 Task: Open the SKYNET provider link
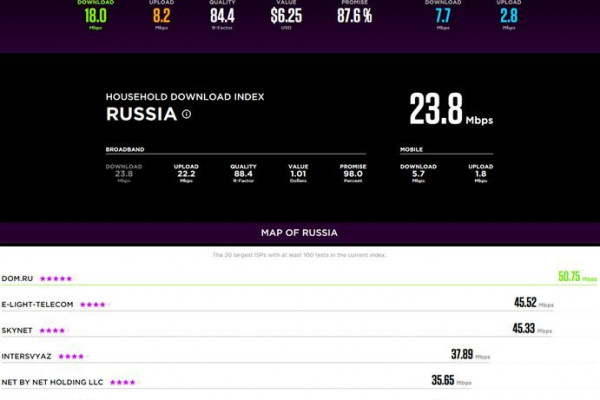pos(19,330)
